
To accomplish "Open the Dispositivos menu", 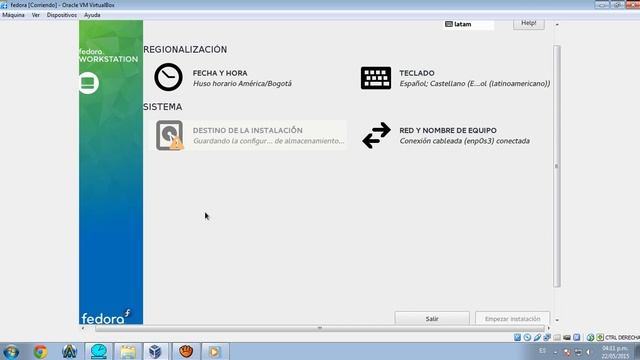I will [62, 15].
